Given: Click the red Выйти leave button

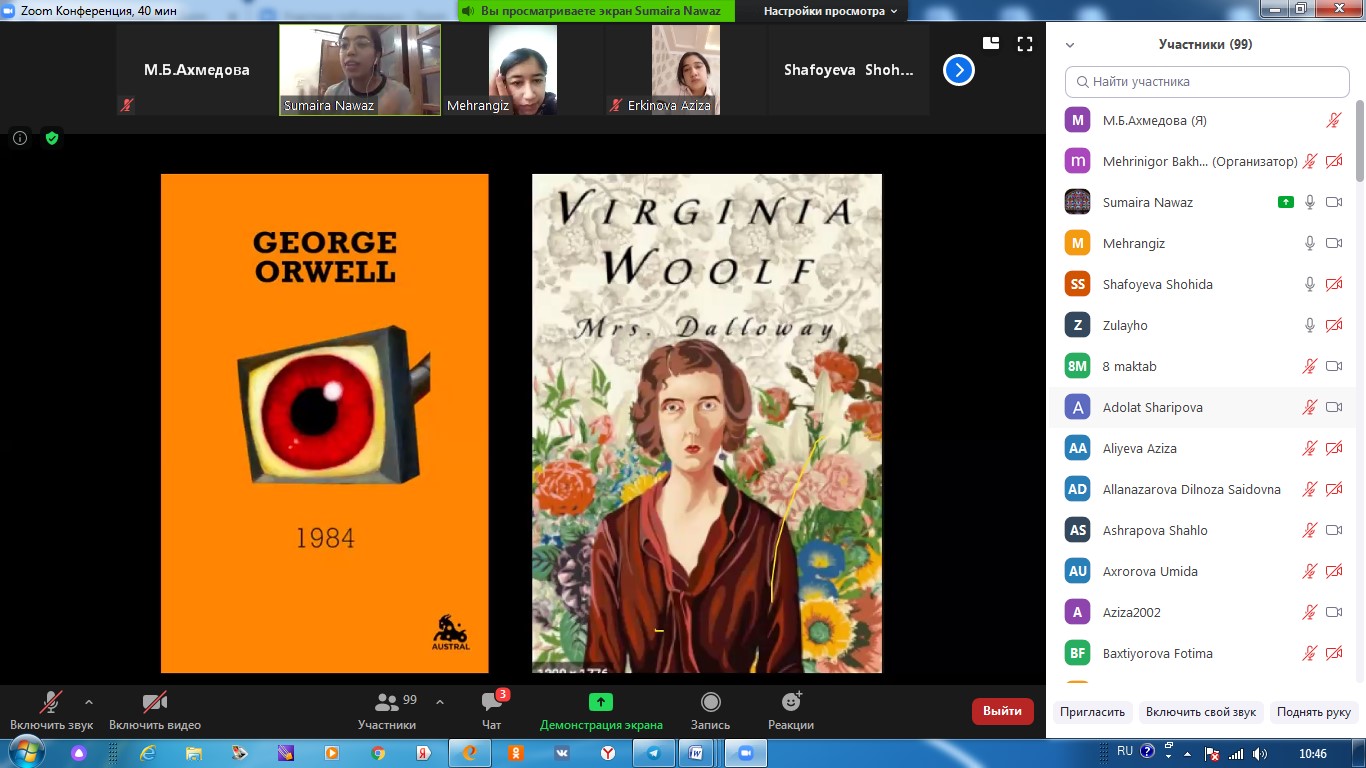Looking at the screenshot, I should pyautogui.click(x=1002, y=711).
